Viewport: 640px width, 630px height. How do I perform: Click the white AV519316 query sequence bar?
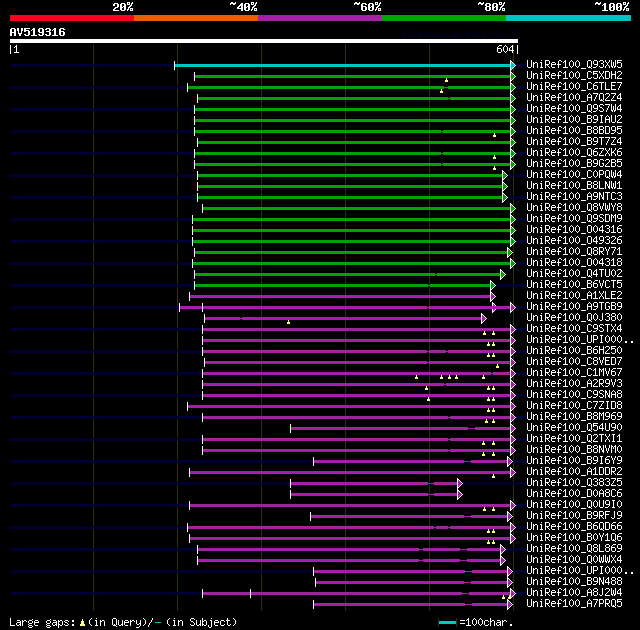264,41
